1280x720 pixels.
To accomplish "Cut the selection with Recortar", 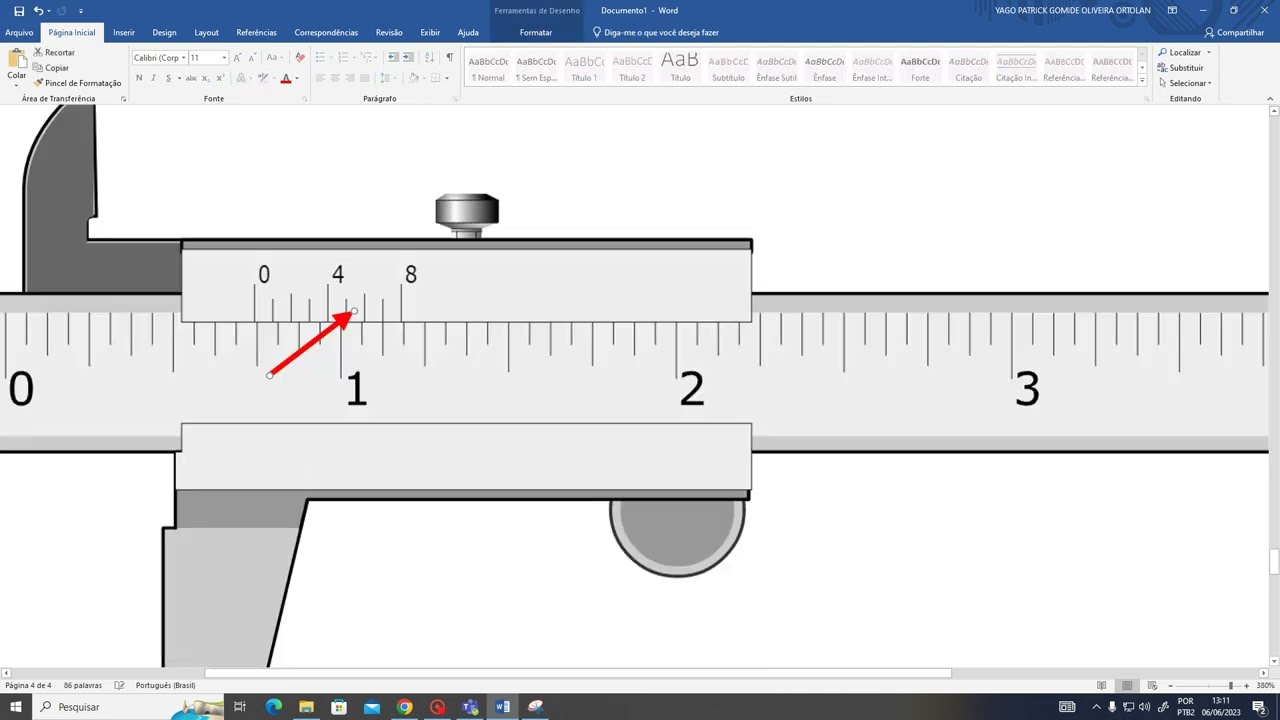I will click(54, 52).
